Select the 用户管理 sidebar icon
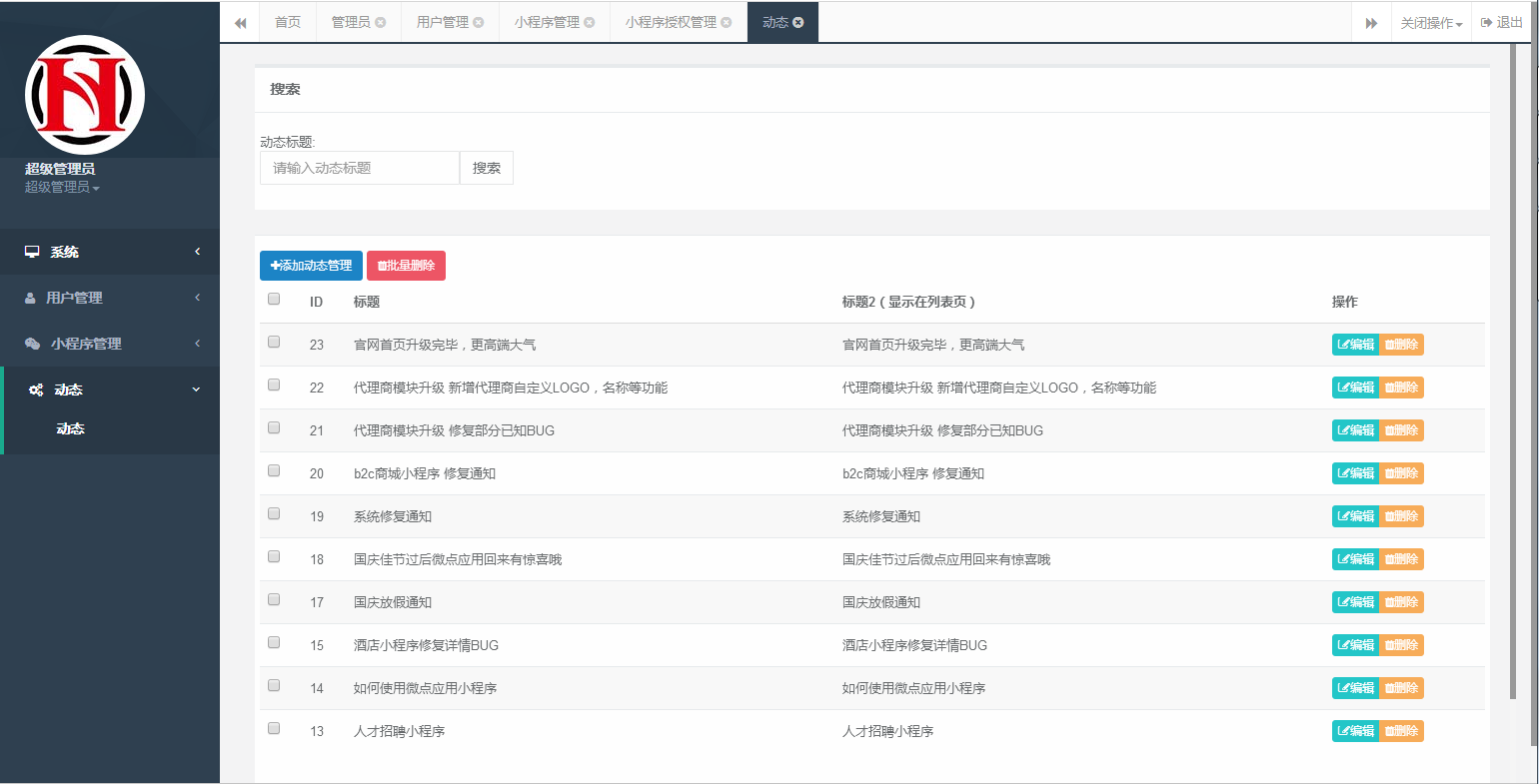 [x=31, y=297]
